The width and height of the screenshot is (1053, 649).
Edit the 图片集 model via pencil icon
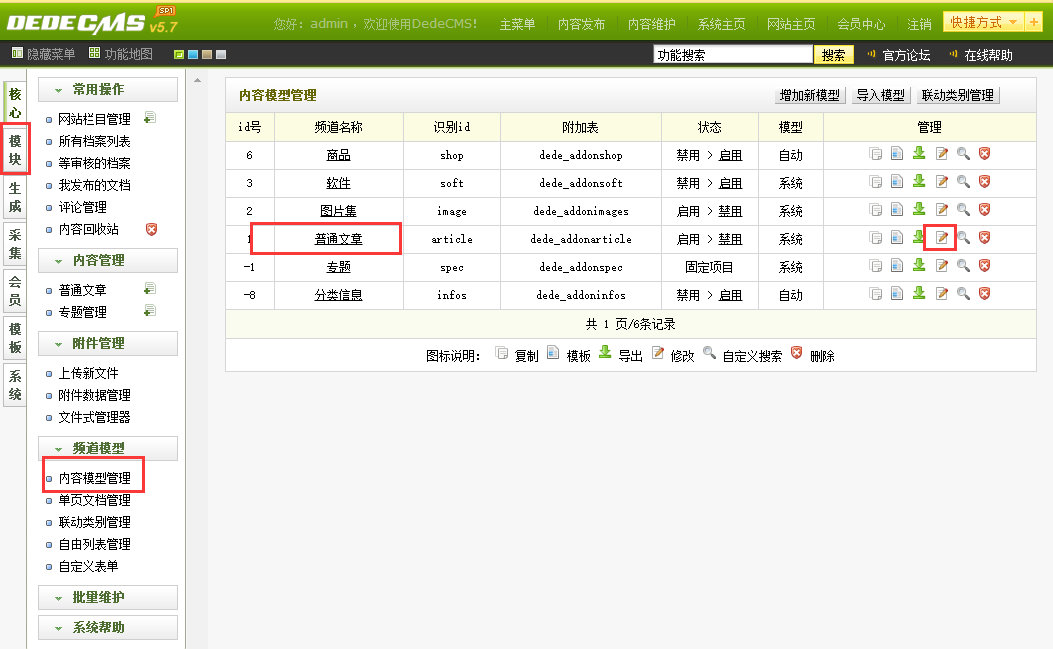(942, 210)
